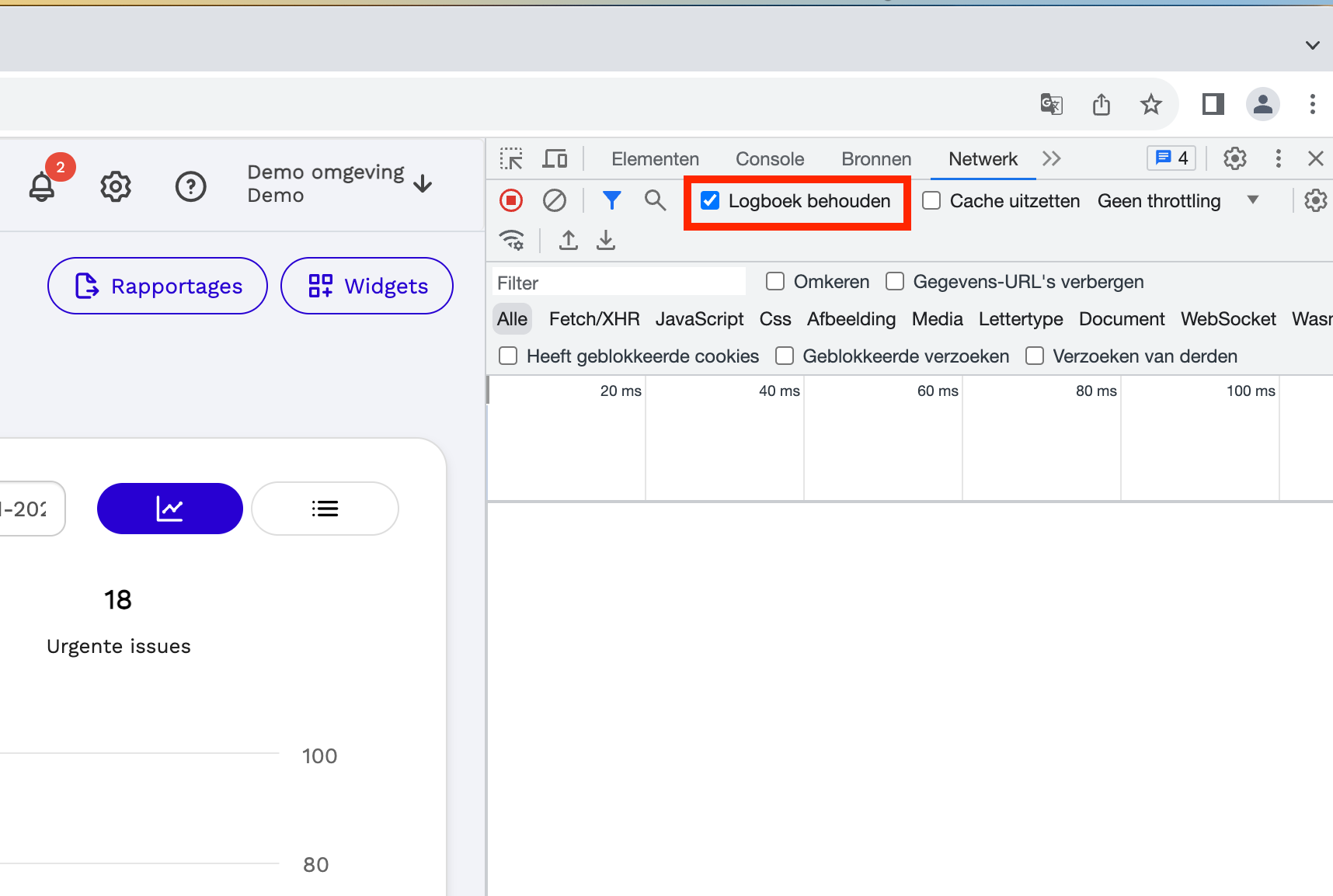The image size is (1333, 896).
Task: Clear the network log
Action: click(x=555, y=201)
